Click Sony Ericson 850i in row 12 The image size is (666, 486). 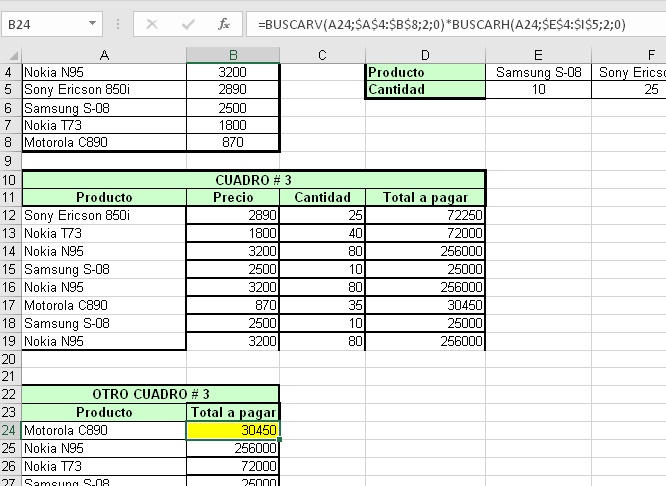coord(104,215)
